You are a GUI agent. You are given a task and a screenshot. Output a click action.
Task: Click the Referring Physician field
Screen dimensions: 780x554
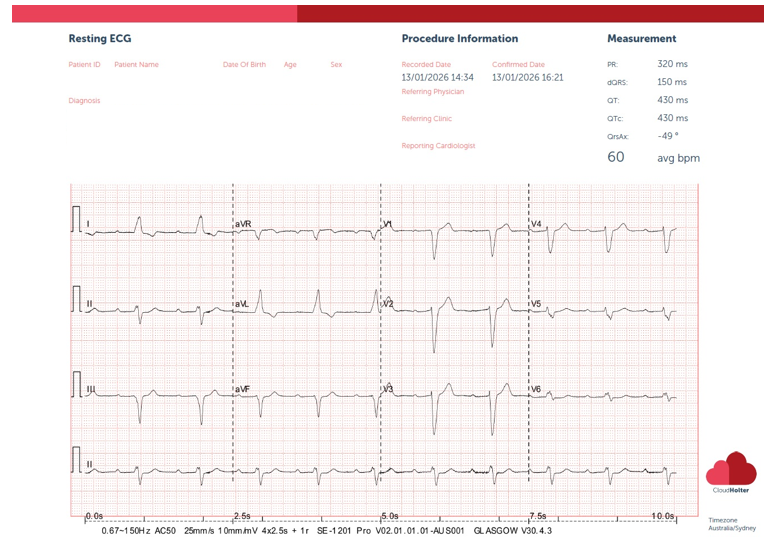pyautogui.click(x=432, y=92)
